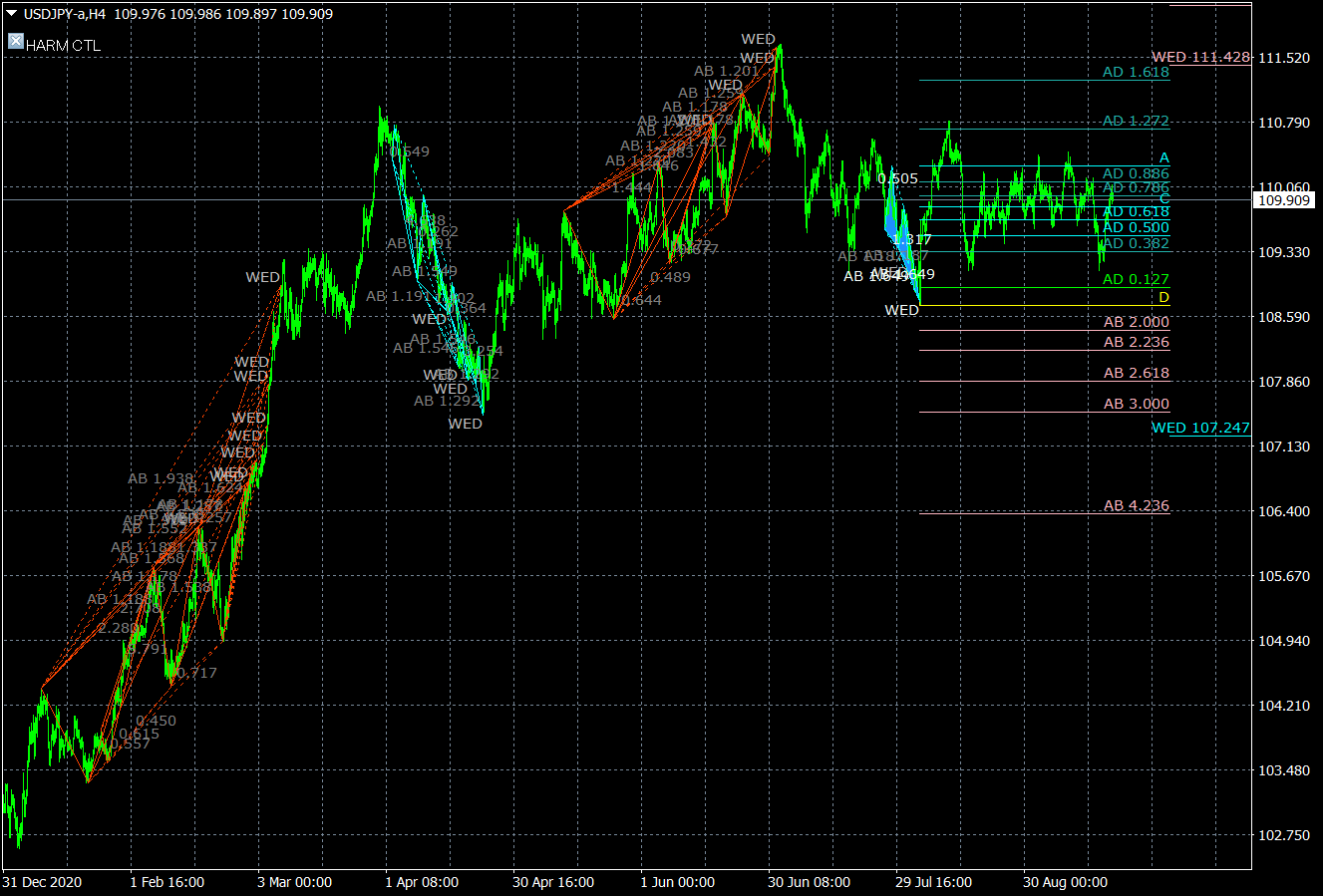Image resolution: width=1323 pixels, height=896 pixels.
Task: Click the 108.590 price axis value
Action: point(1284,317)
